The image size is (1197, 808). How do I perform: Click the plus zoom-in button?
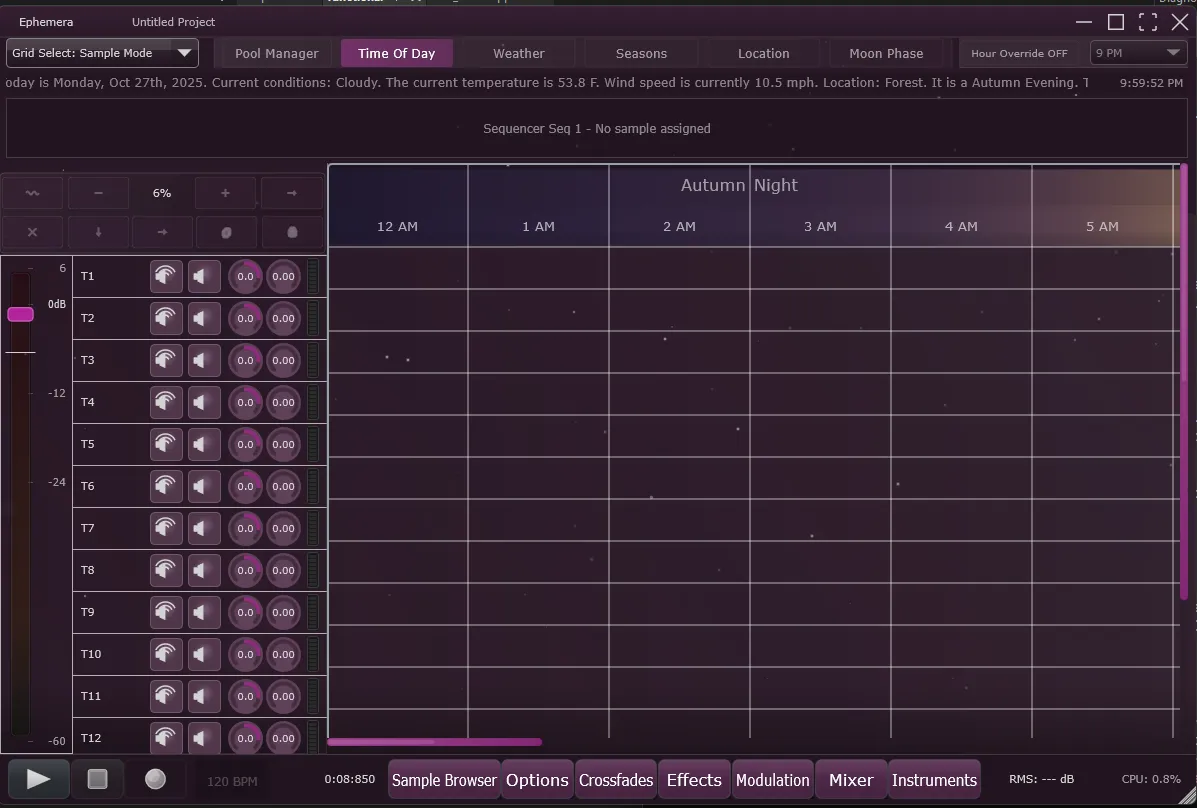pyautogui.click(x=225, y=193)
